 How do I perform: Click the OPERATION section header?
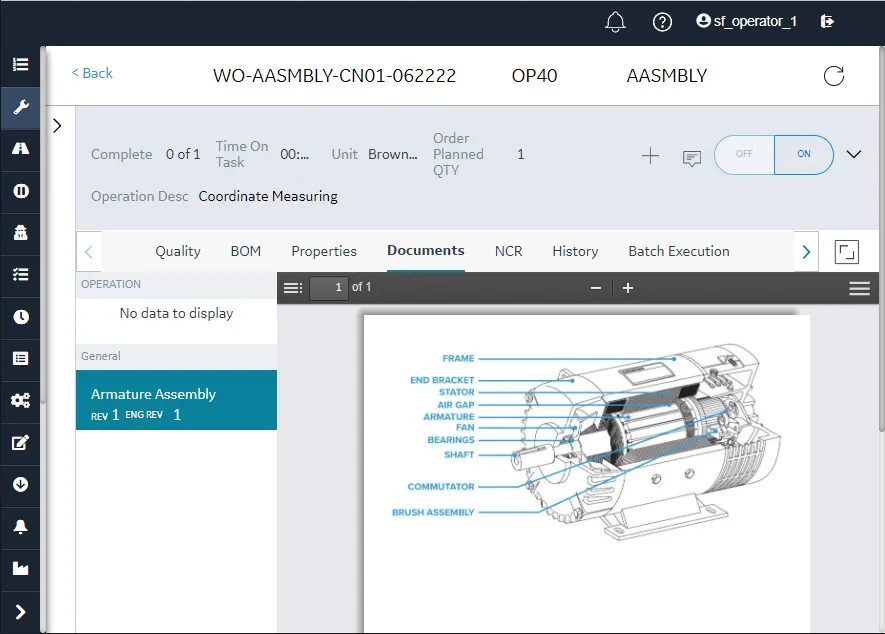(176, 285)
